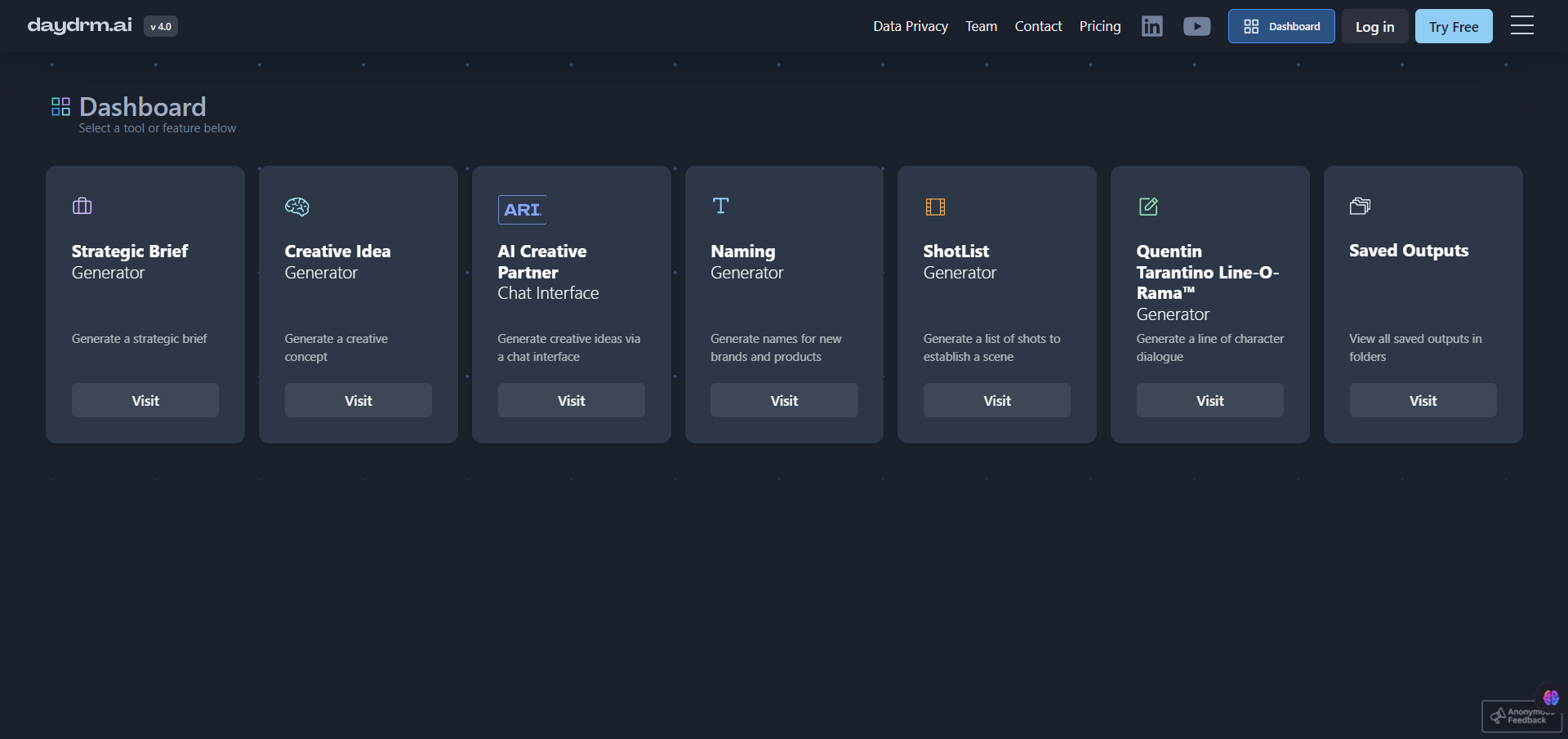This screenshot has height=739, width=1568.
Task: Select the film strip icon on ShotList card
Action: pyautogui.click(x=934, y=207)
